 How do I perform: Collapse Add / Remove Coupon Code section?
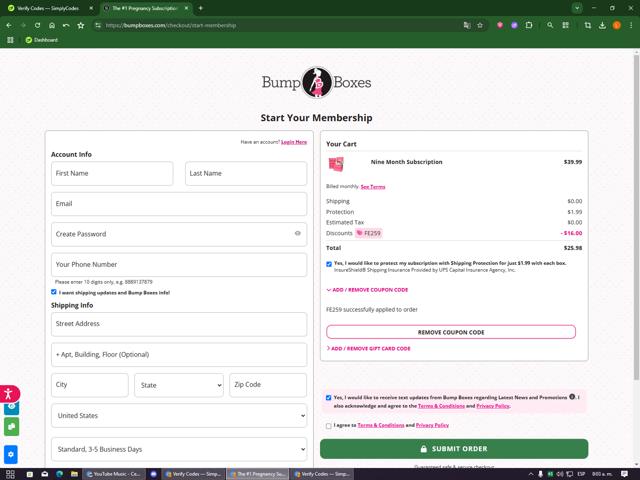click(x=367, y=290)
